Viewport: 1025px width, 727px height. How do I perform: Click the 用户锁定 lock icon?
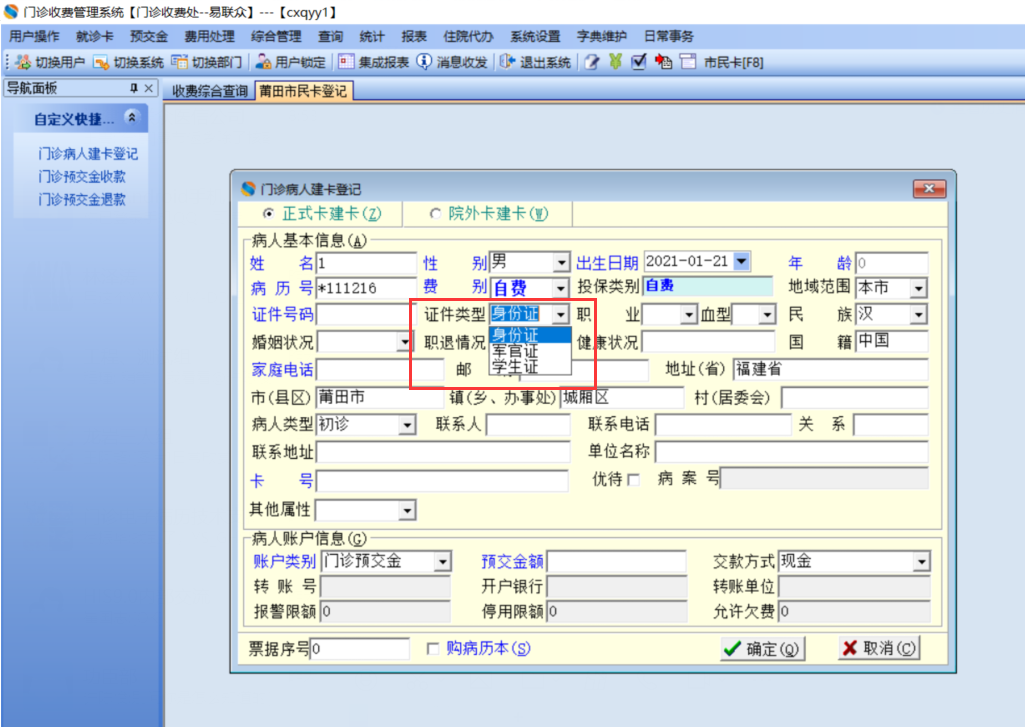point(263,62)
